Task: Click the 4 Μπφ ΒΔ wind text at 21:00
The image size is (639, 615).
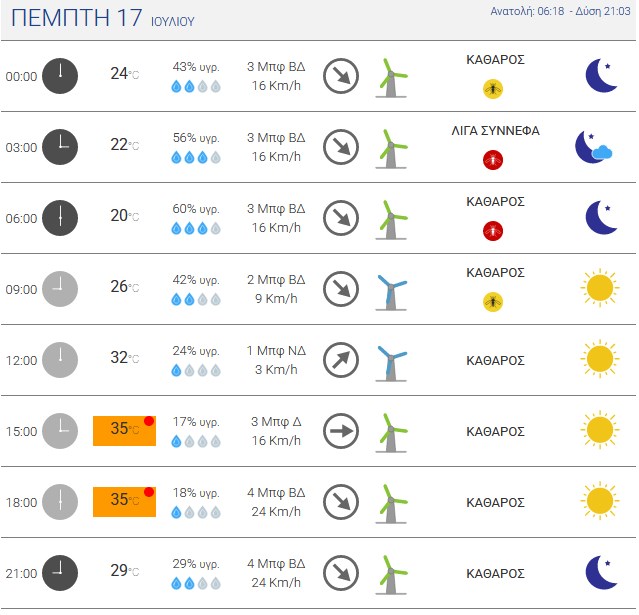Action: tap(276, 564)
